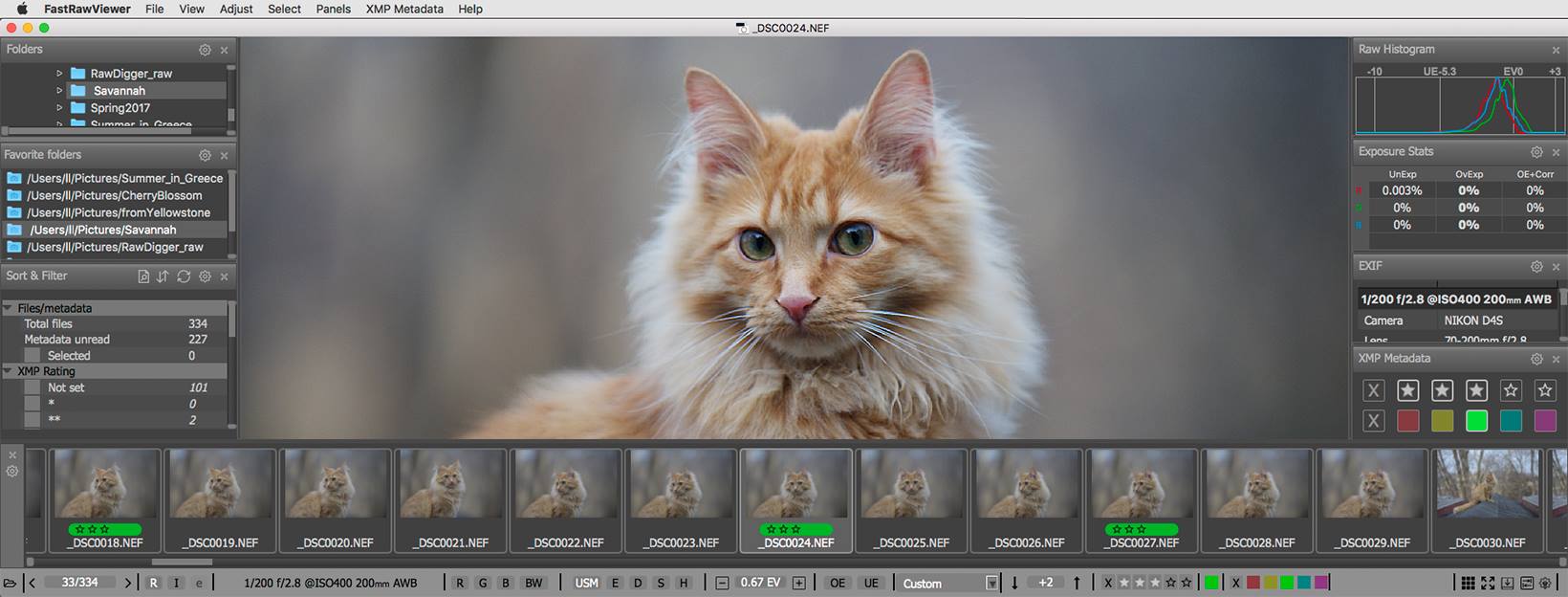The width and height of the screenshot is (1568, 597).
Task: Set five-star rating in XMP Metadata panel
Action: pos(1545,390)
